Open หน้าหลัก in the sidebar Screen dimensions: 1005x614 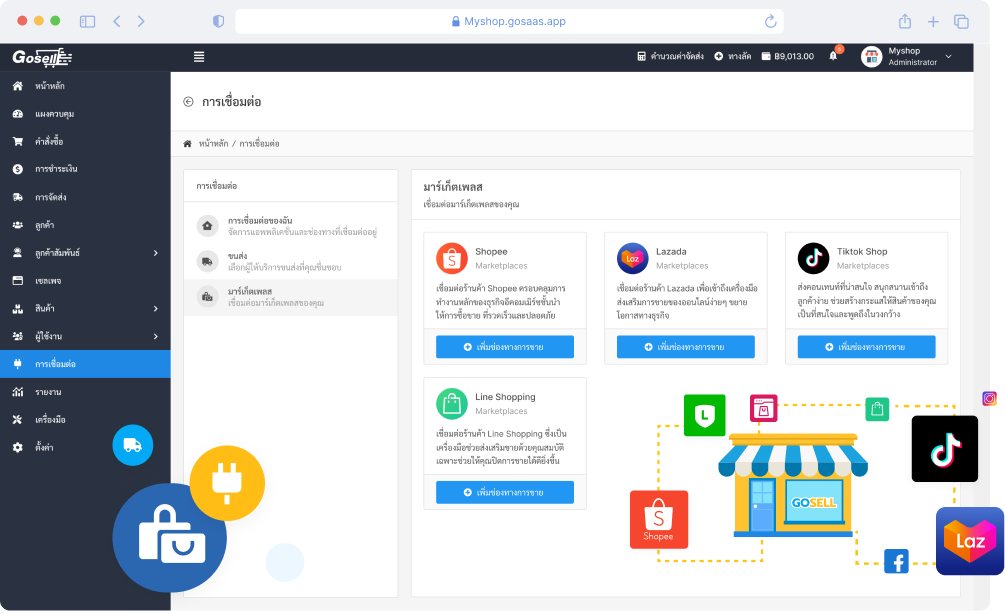click(85, 86)
